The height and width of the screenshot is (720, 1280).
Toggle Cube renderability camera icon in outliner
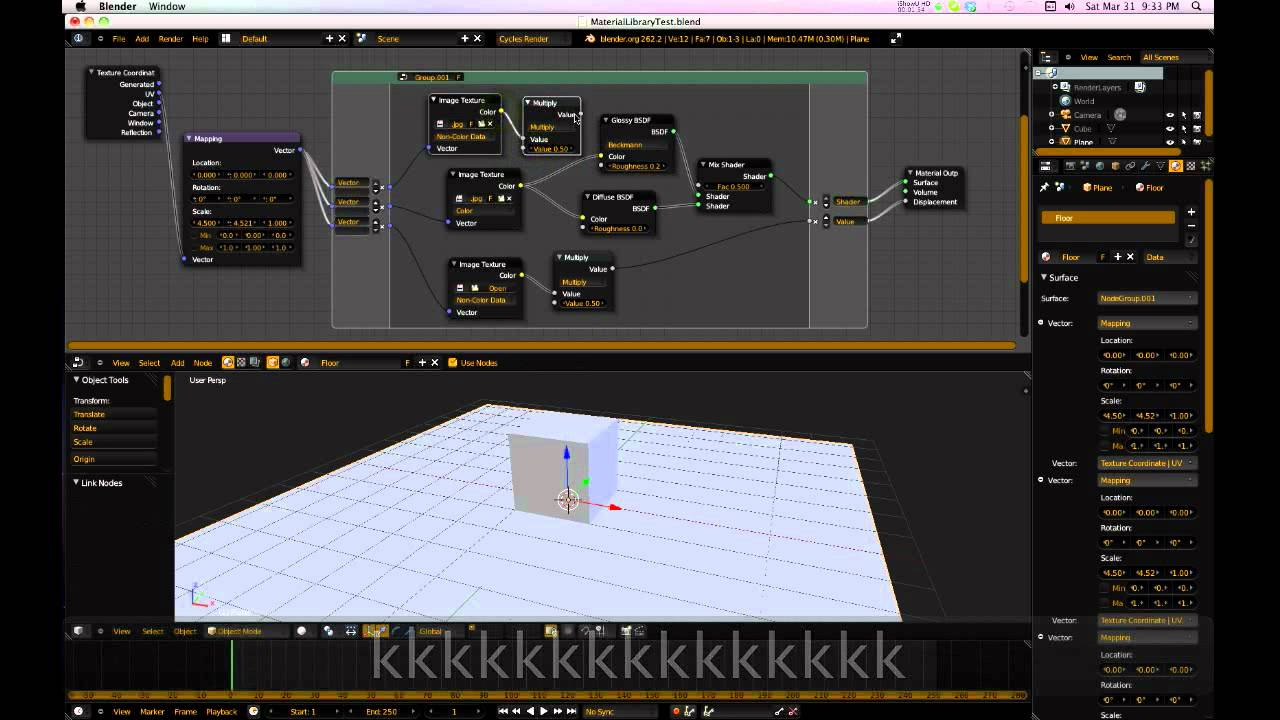(1197, 128)
